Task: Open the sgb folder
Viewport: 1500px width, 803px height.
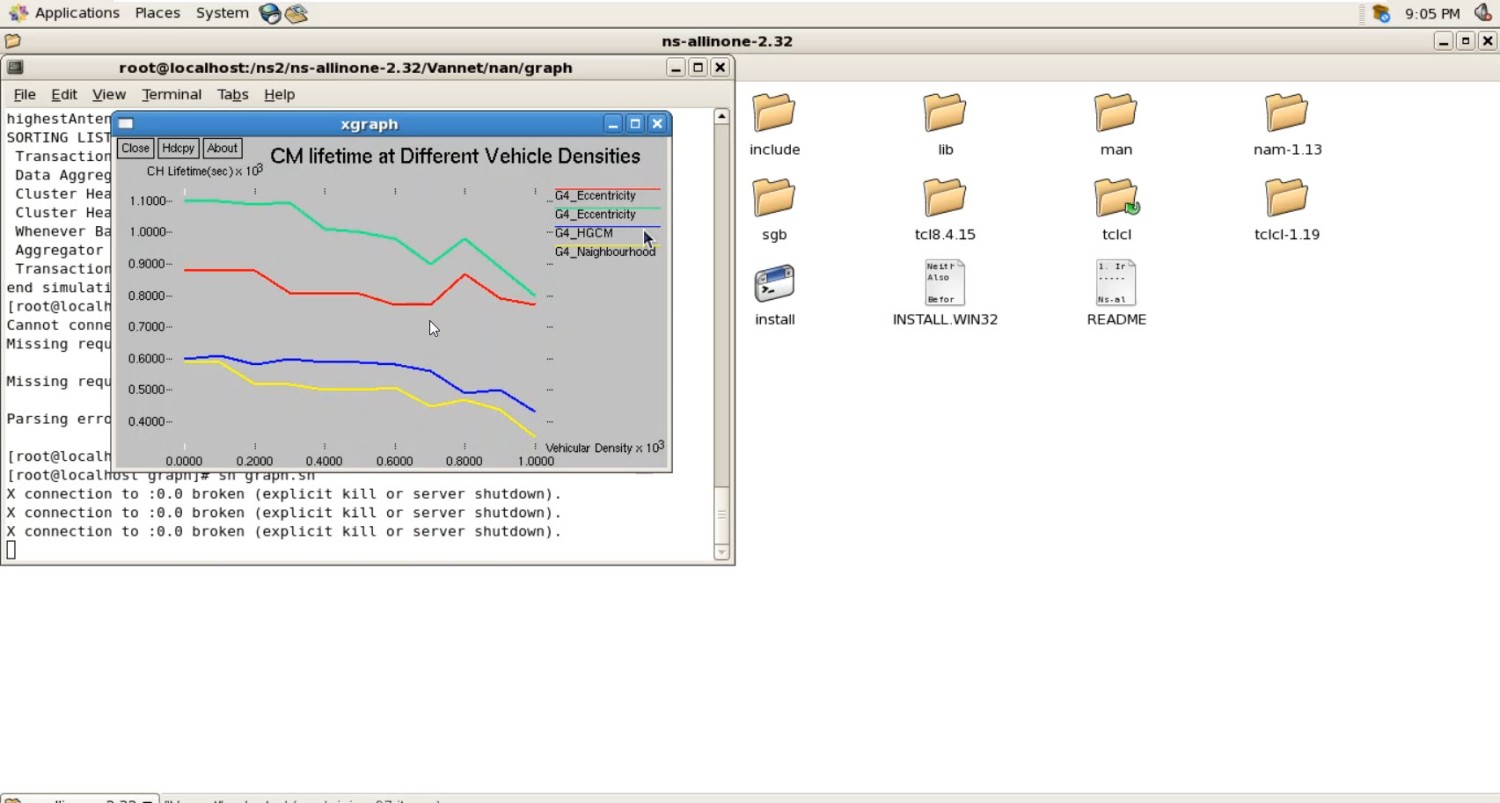Action: click(774, 198)
